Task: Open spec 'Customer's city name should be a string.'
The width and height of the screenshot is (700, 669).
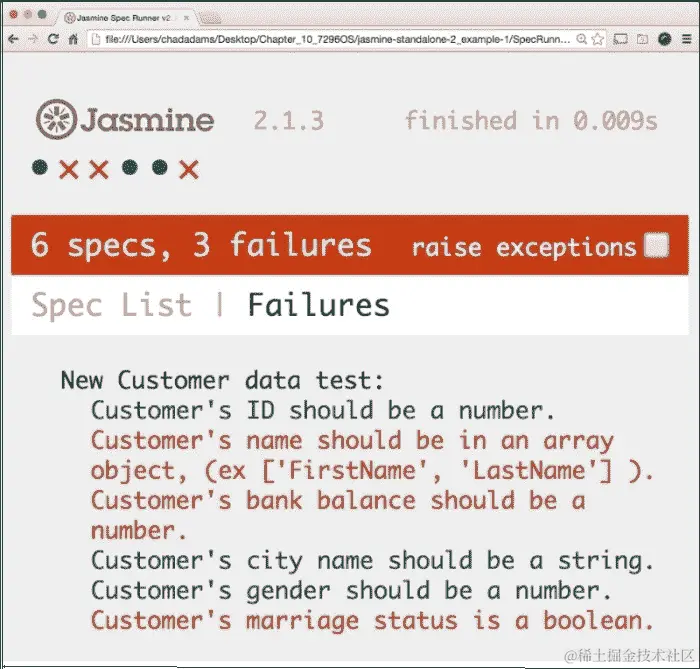Action: tap(372, 561)
